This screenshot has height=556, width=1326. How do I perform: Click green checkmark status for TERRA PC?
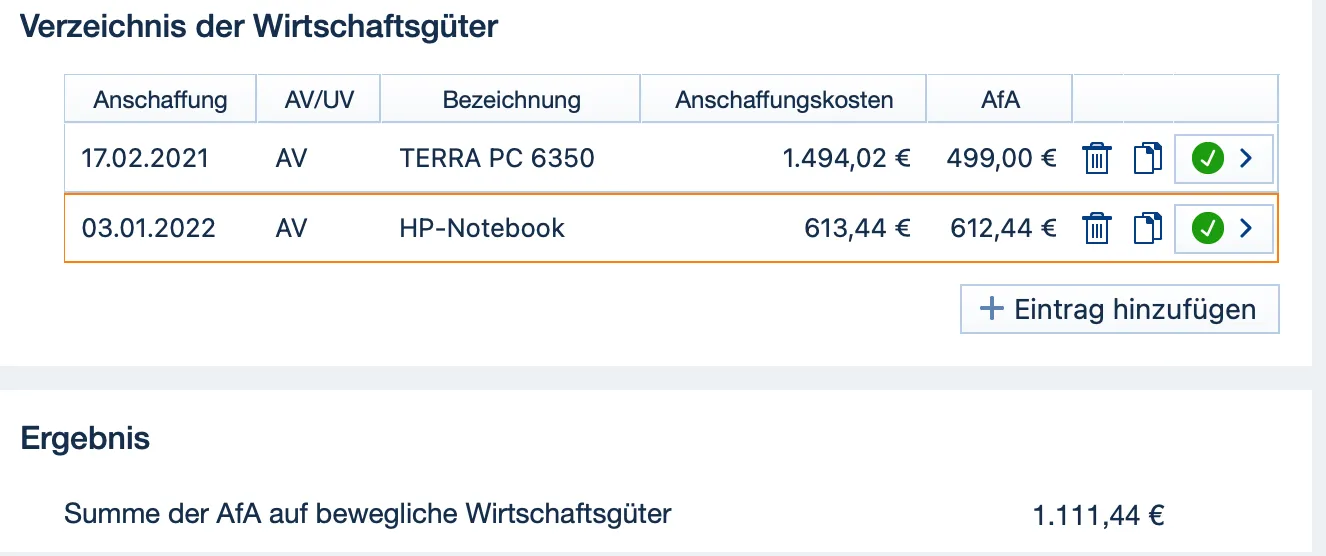1208,159
